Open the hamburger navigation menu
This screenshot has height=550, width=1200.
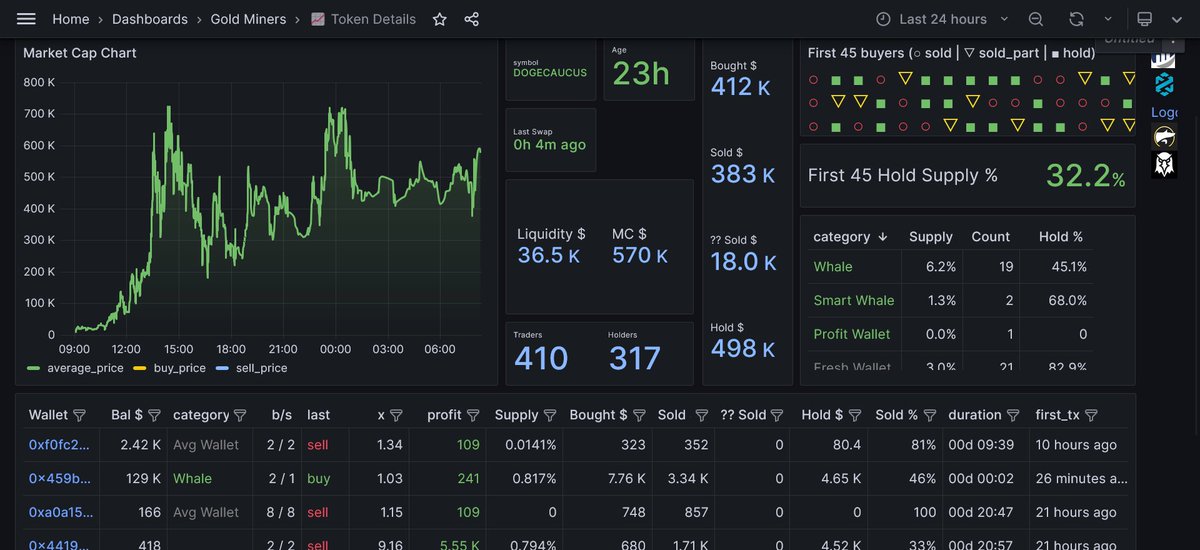pyautogui.click(x=27, y=19)
